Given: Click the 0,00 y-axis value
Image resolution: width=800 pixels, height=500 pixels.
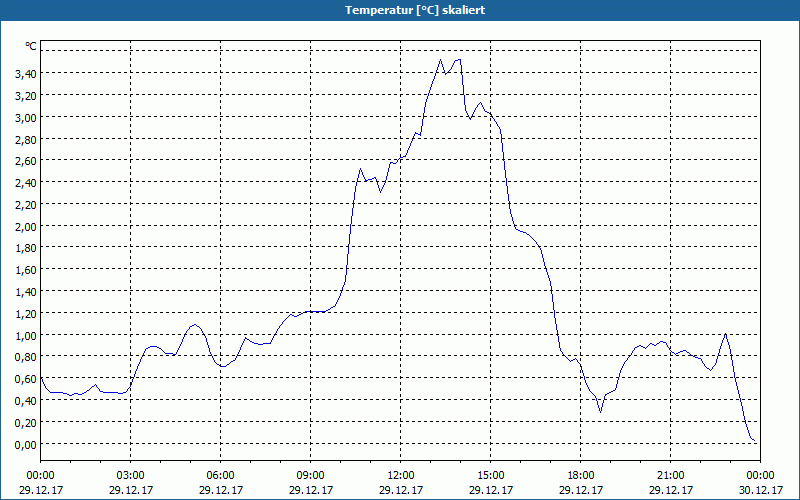Looking at the screenshot, I should tap(26, 444).
